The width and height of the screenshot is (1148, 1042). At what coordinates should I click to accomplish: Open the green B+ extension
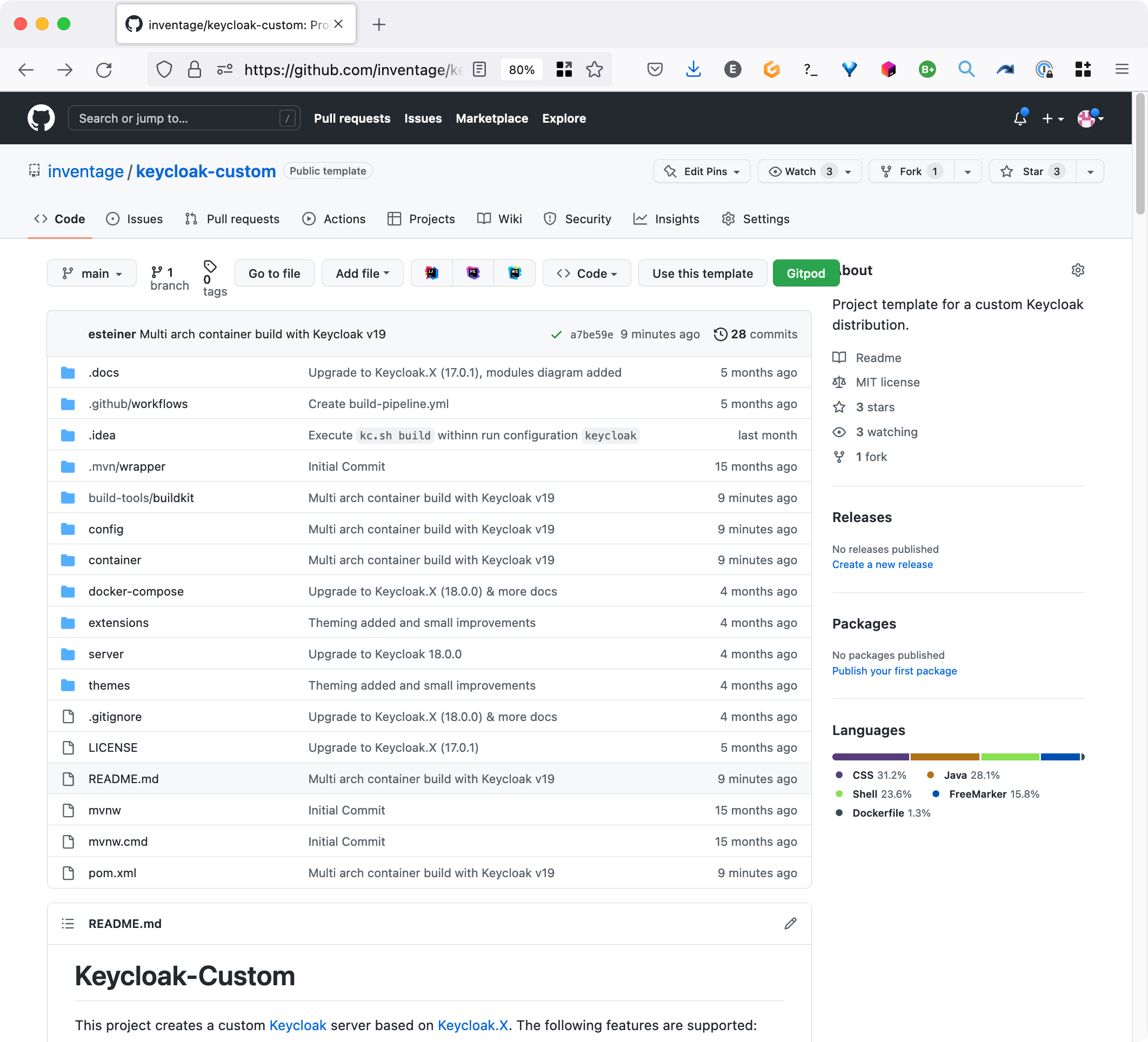[927, 70]
